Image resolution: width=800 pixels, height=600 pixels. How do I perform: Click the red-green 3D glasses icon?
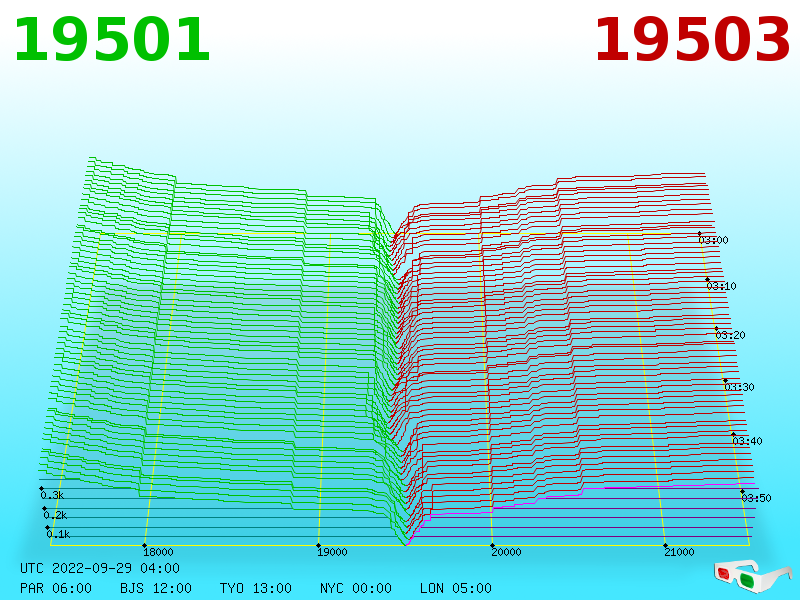coord(752,577)
